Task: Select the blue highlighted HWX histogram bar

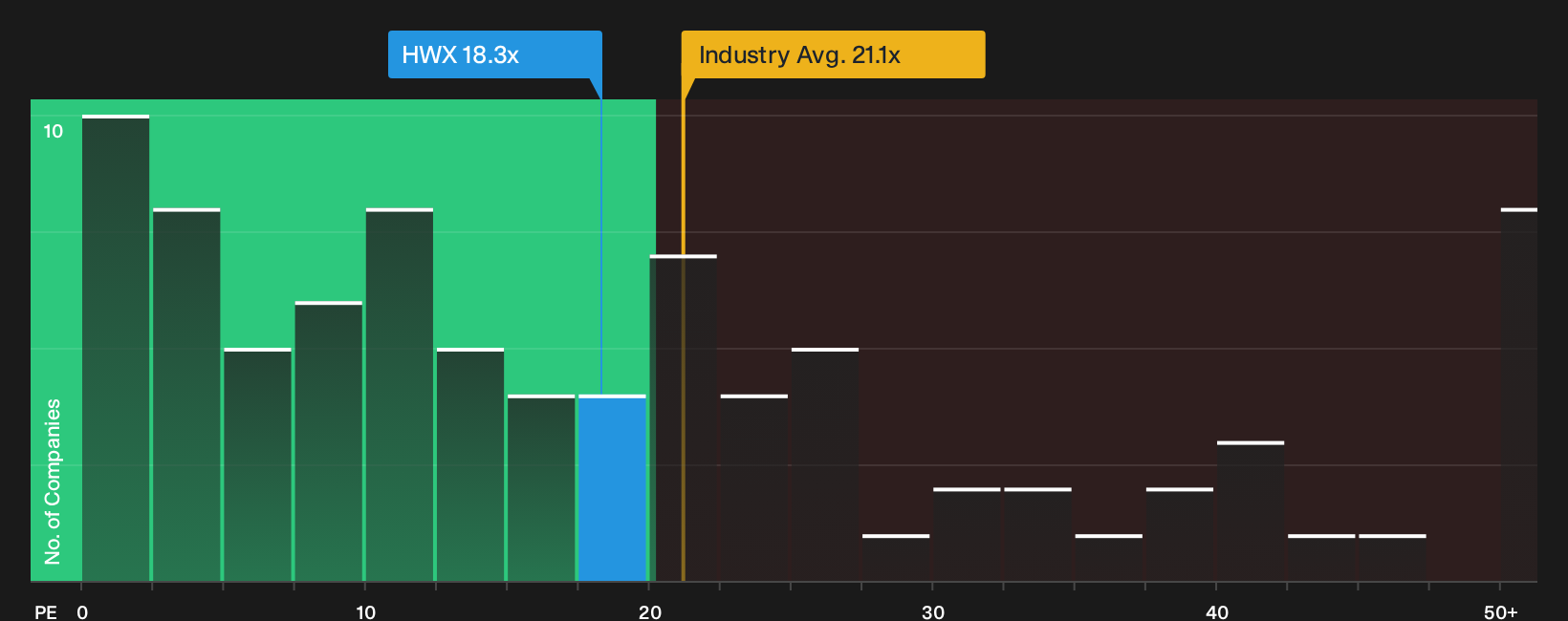Action: (x=613, y=488)
